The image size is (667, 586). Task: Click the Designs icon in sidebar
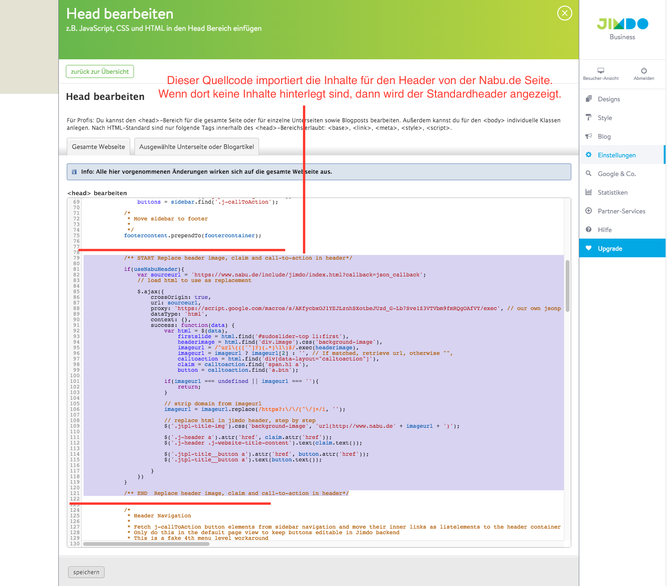[x=588, y=99]
